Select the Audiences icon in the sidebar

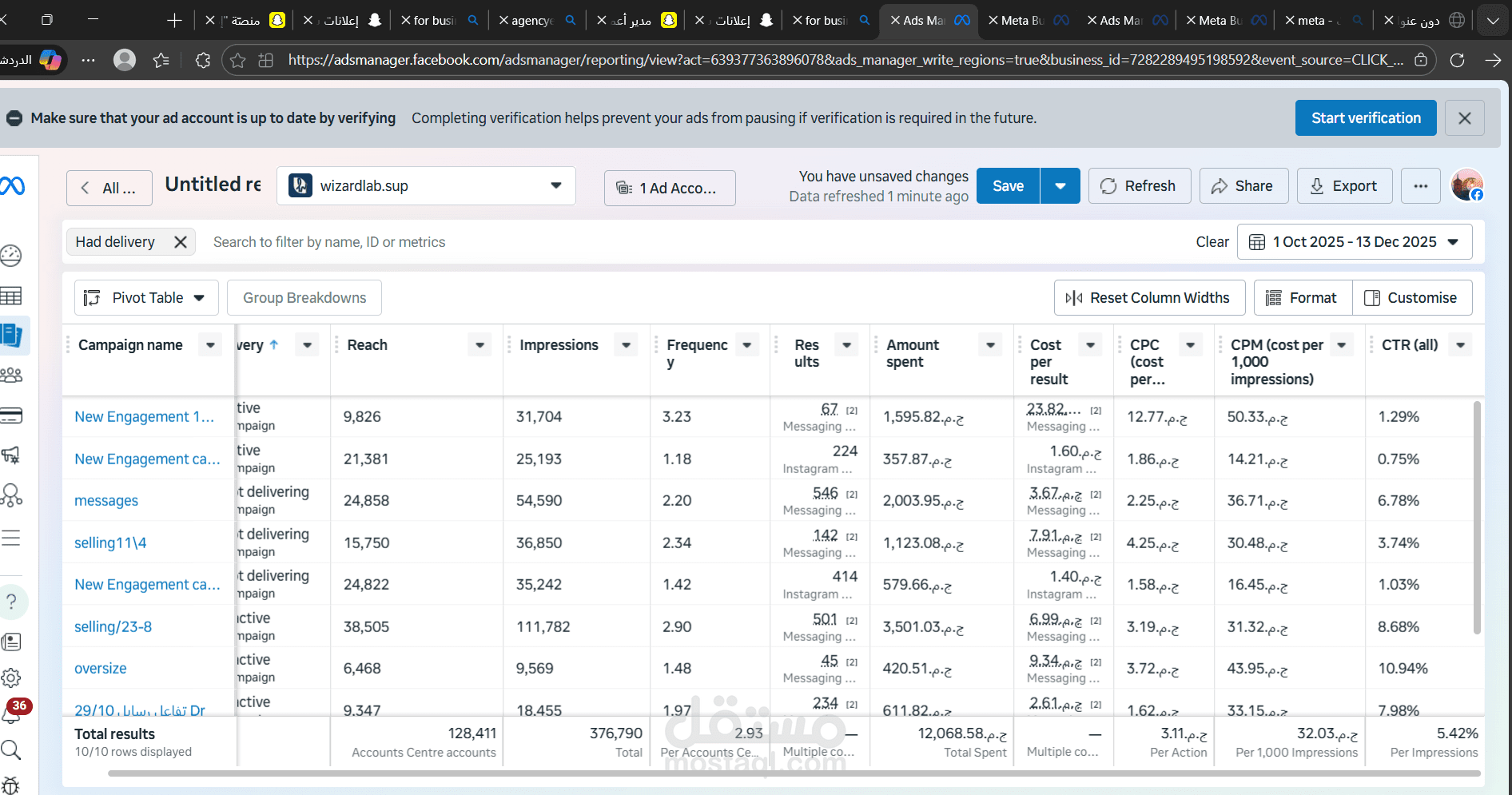(x=11, y=374)
